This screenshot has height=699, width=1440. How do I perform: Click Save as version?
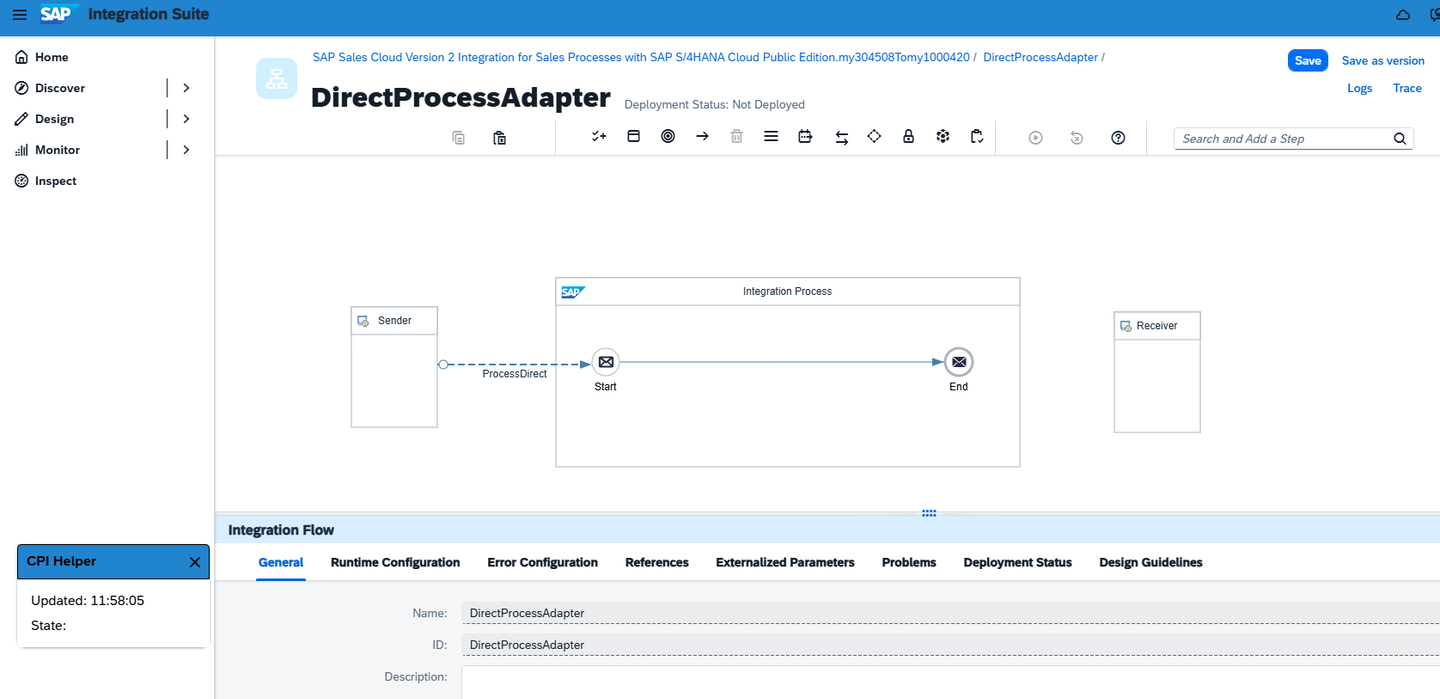click(x=1383, y=60)
